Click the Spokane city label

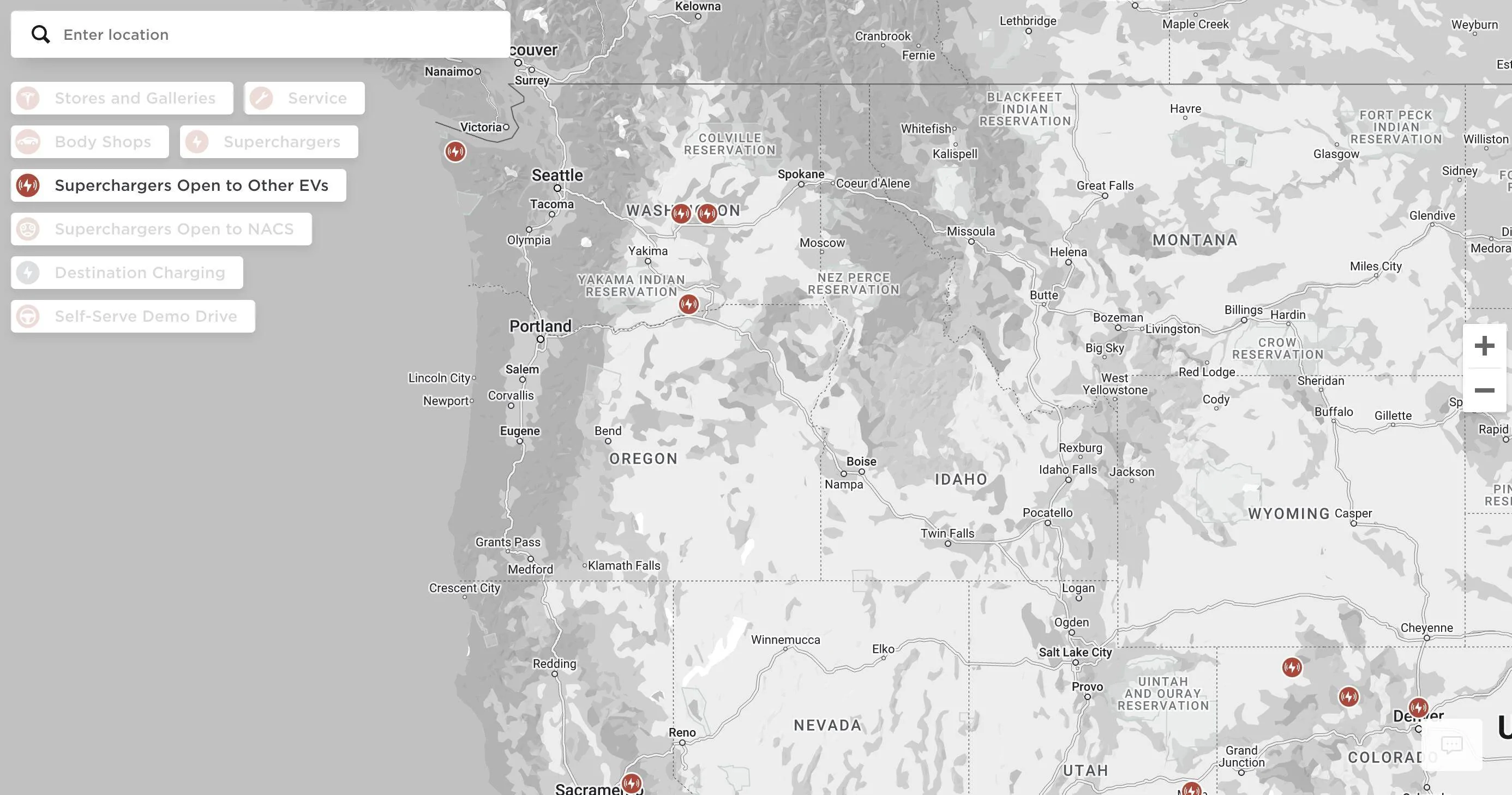(x=801, y=174)
